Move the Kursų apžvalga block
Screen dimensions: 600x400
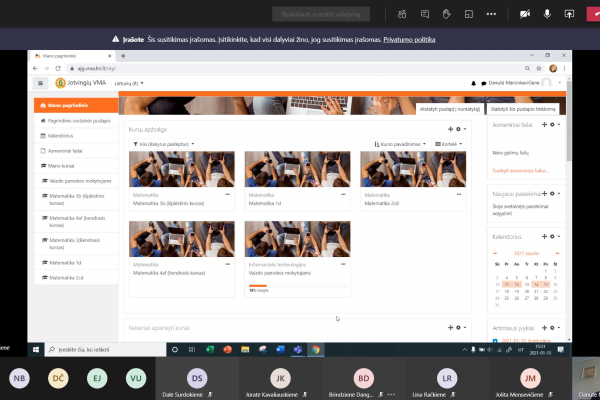pyautogui.click(x=450, y=129)
